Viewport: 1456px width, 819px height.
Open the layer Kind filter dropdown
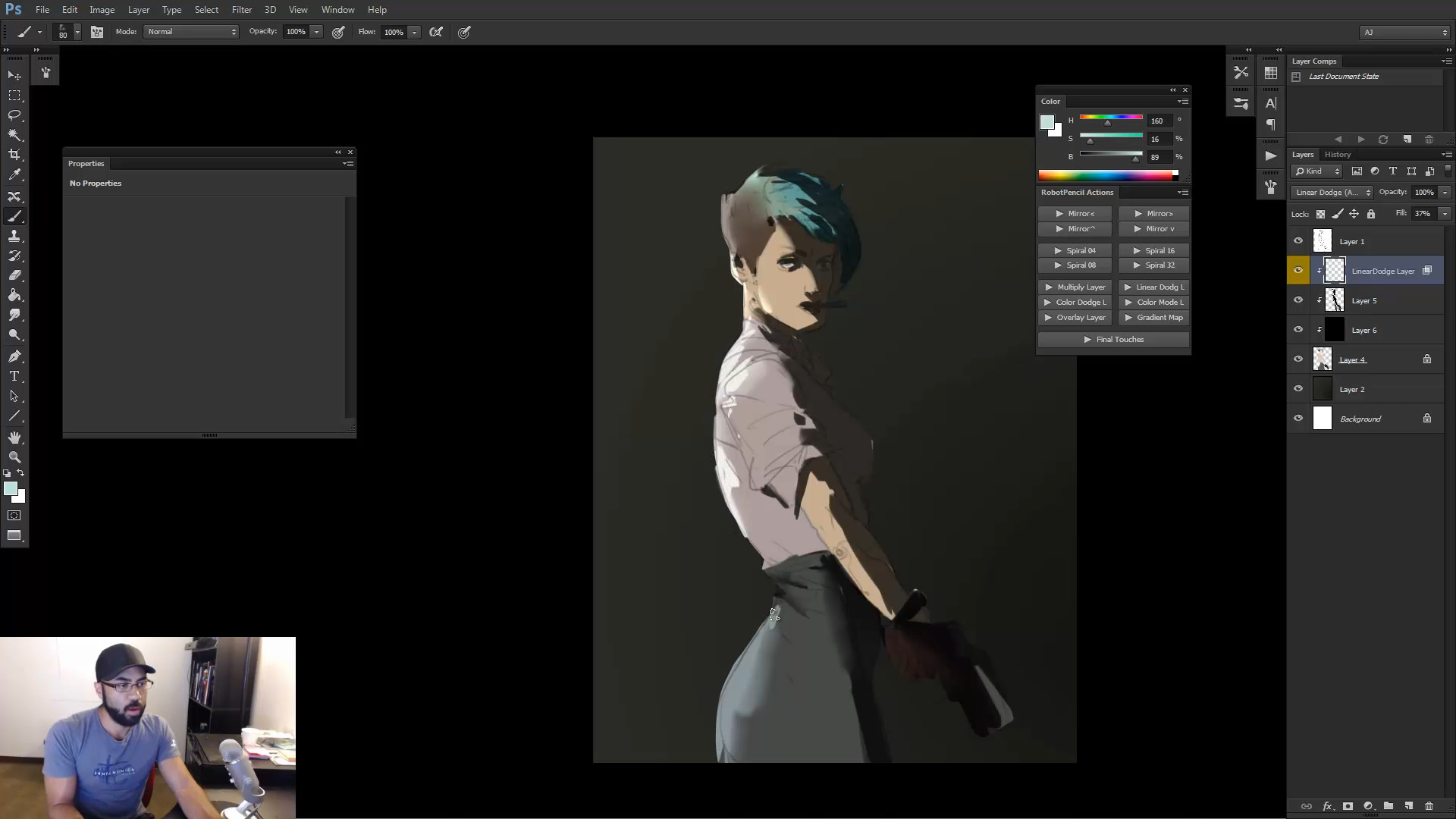(1317, 171)
